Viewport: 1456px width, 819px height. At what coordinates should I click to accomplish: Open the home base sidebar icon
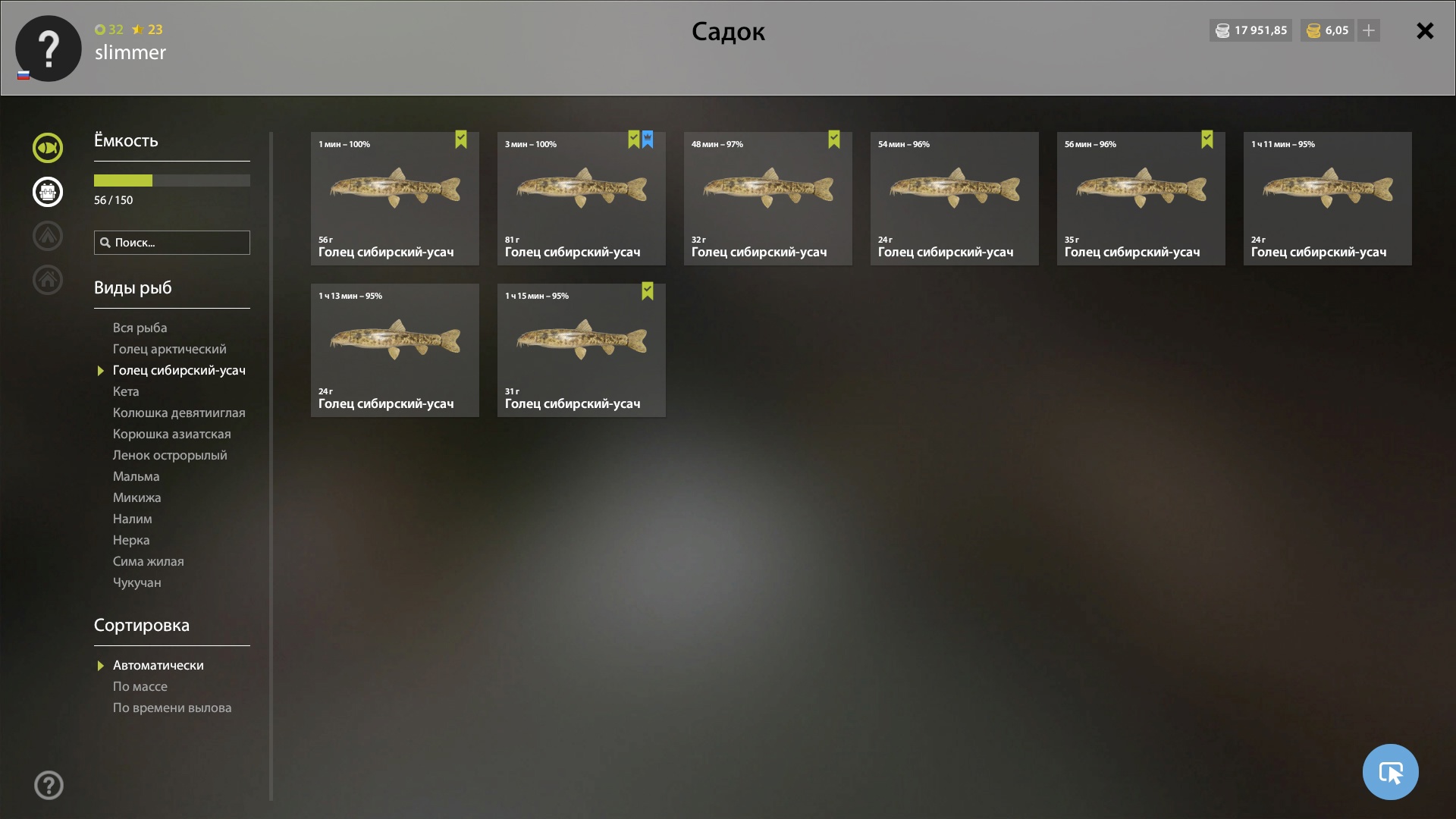coord(47,280)
